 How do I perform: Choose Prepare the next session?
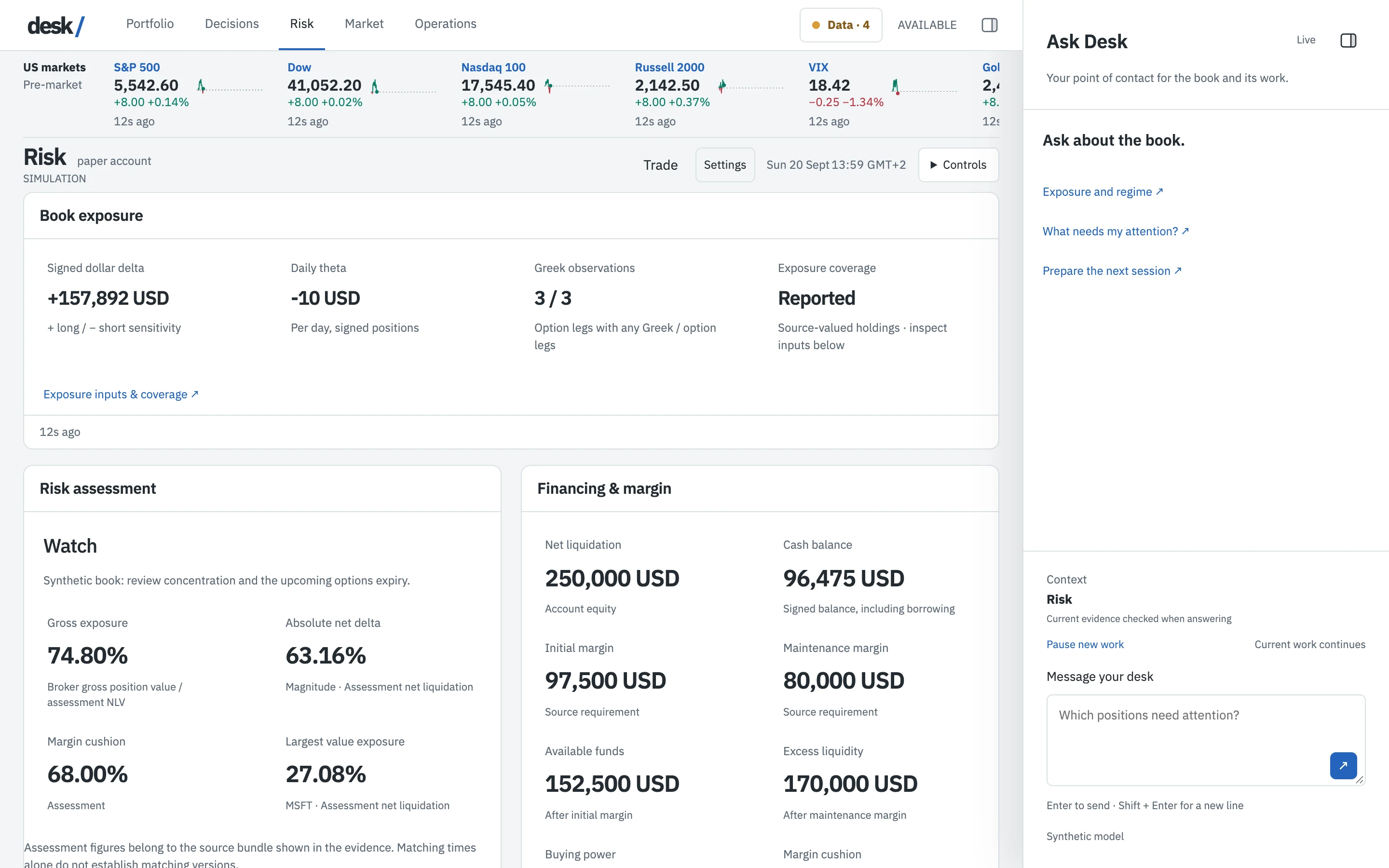point(1112,271)
